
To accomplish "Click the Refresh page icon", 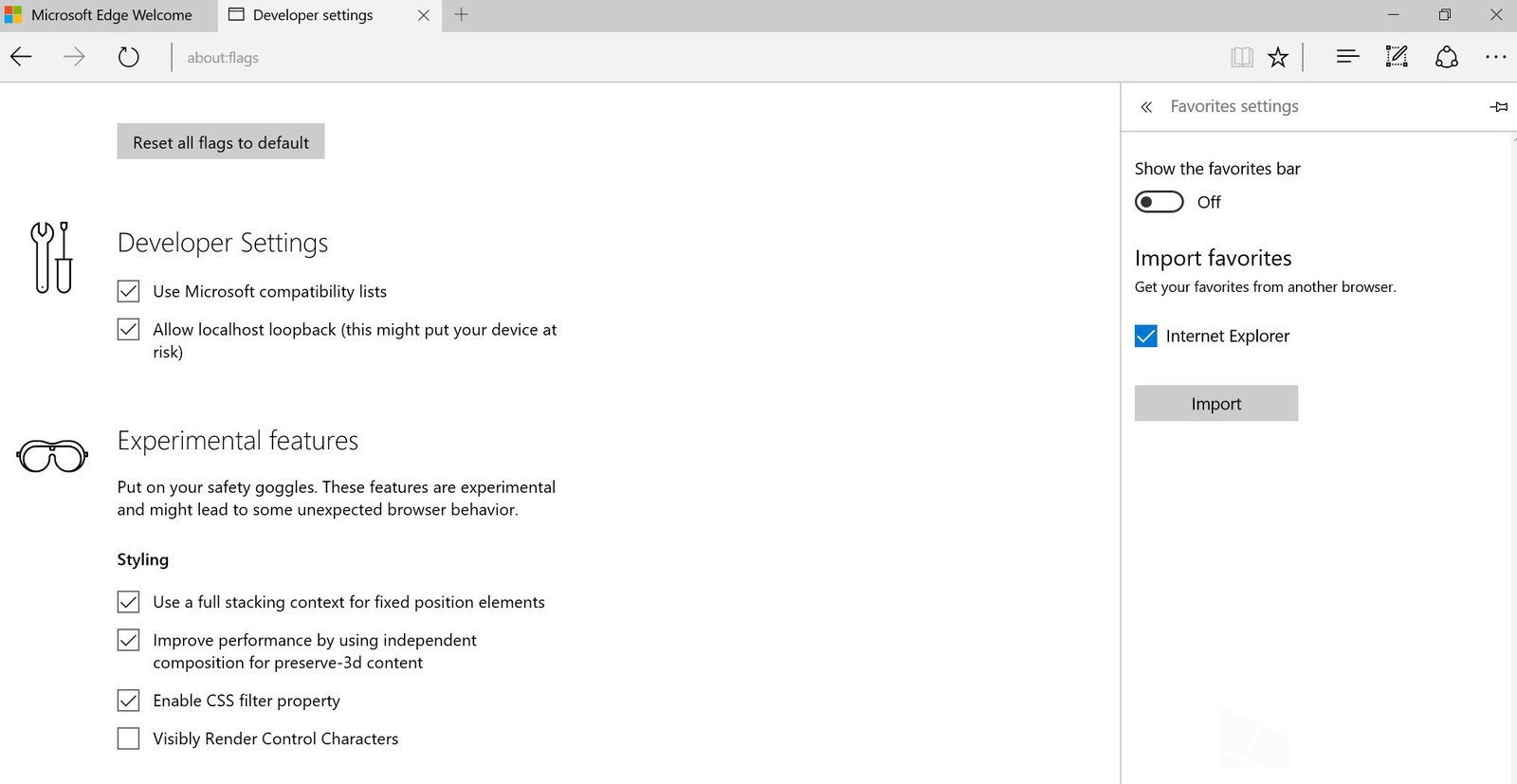I will coord(128,57).
